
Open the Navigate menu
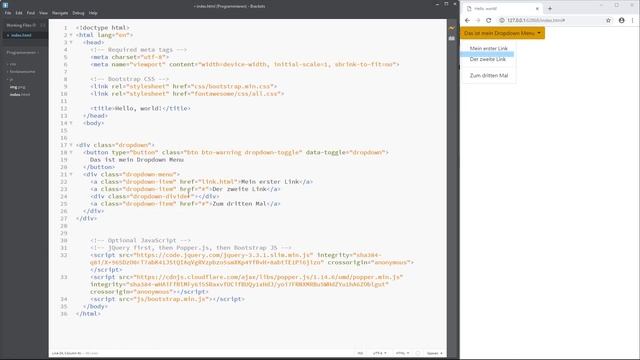[x=60, y=13]
